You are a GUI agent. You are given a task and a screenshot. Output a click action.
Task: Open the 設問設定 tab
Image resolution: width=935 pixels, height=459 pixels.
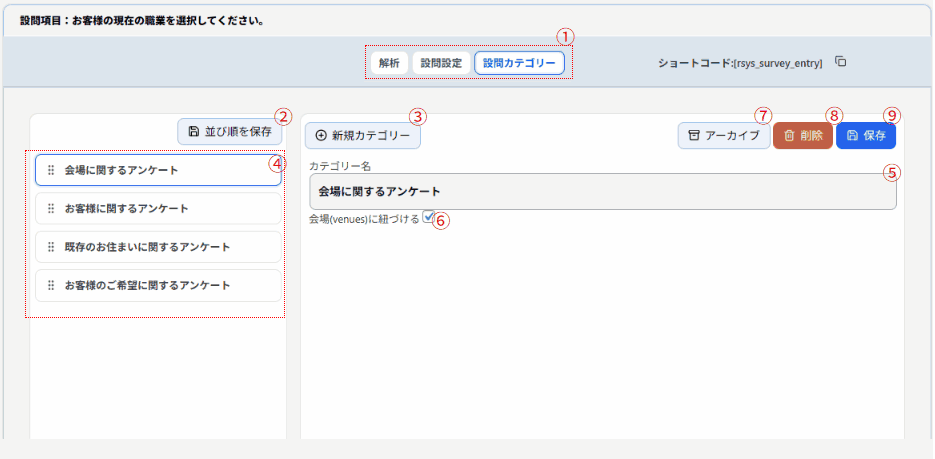coord(440,62)
